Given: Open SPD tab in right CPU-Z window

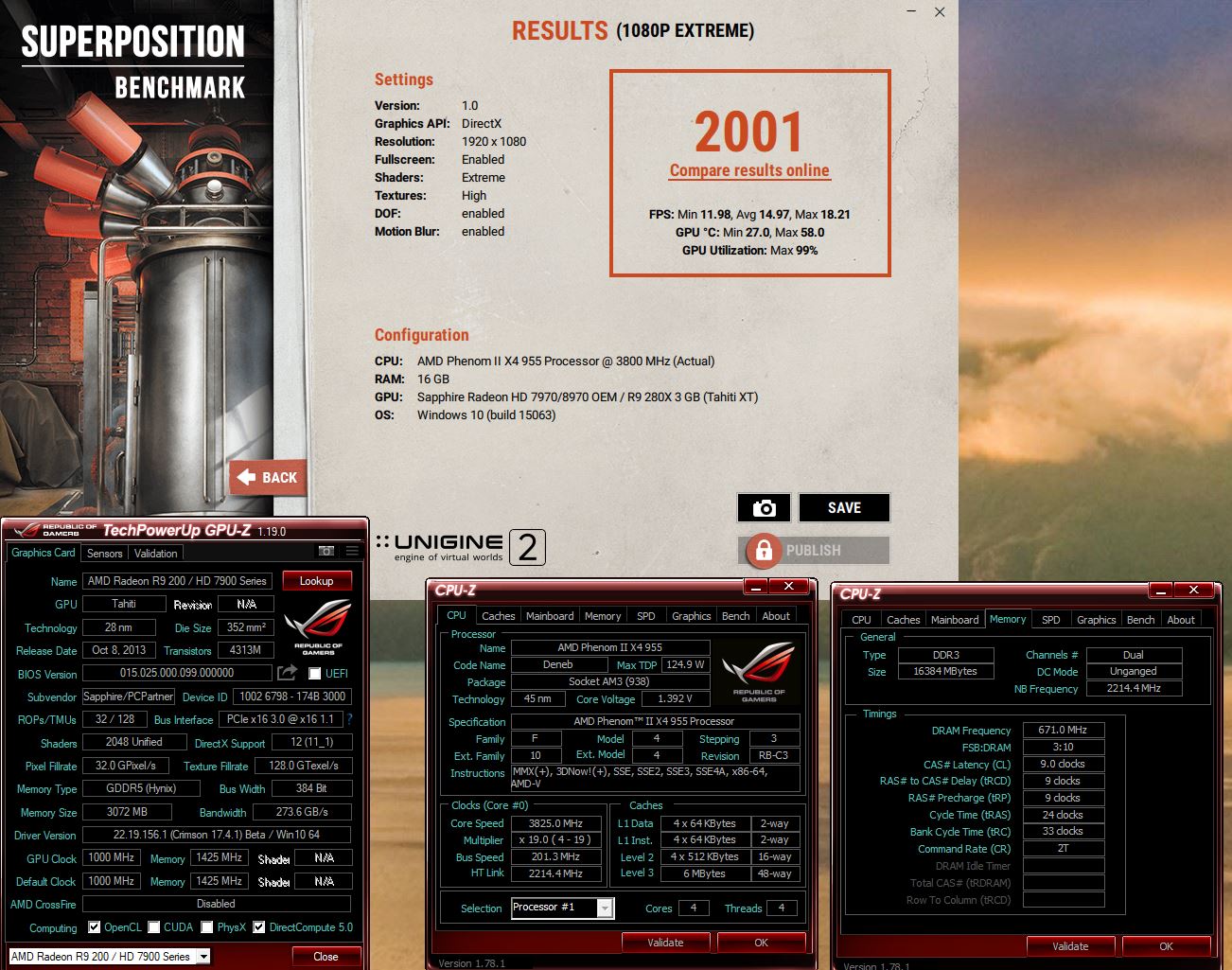Looking at the screenshot, I should coord(1050,620).
